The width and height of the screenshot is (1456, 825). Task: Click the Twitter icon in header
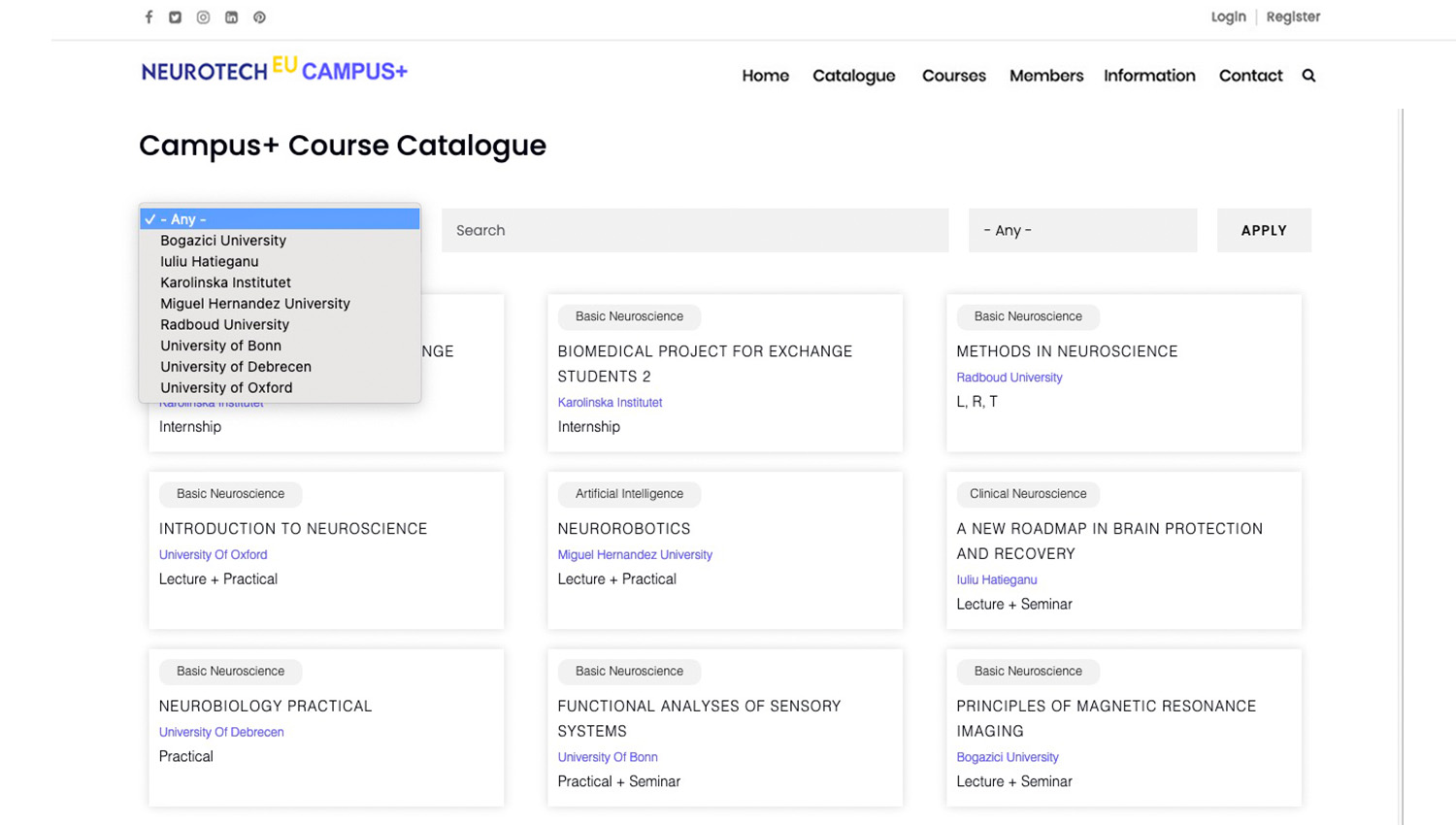pyautogui.click(x=176, y=17)
